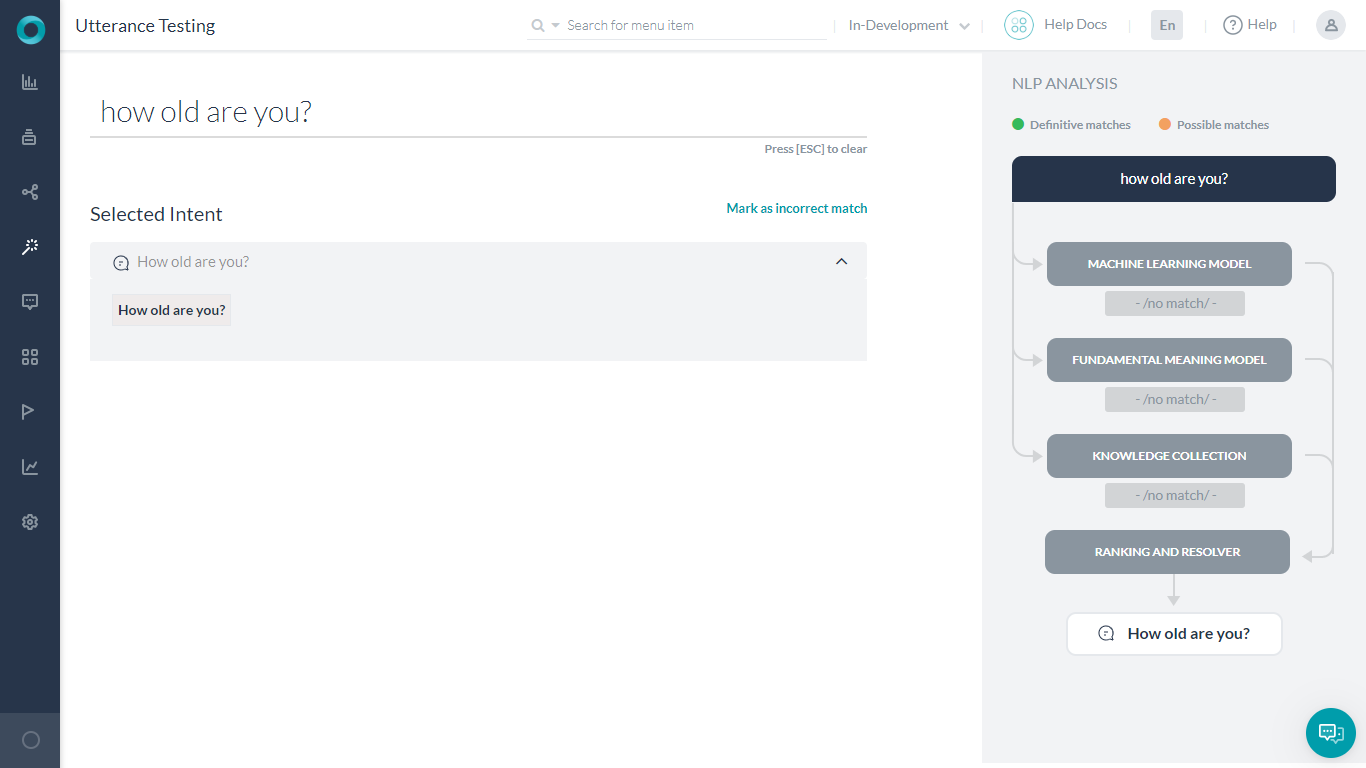Open Settings via the gear icon
Screen dimensions: 1366x768
click(29, 521)
